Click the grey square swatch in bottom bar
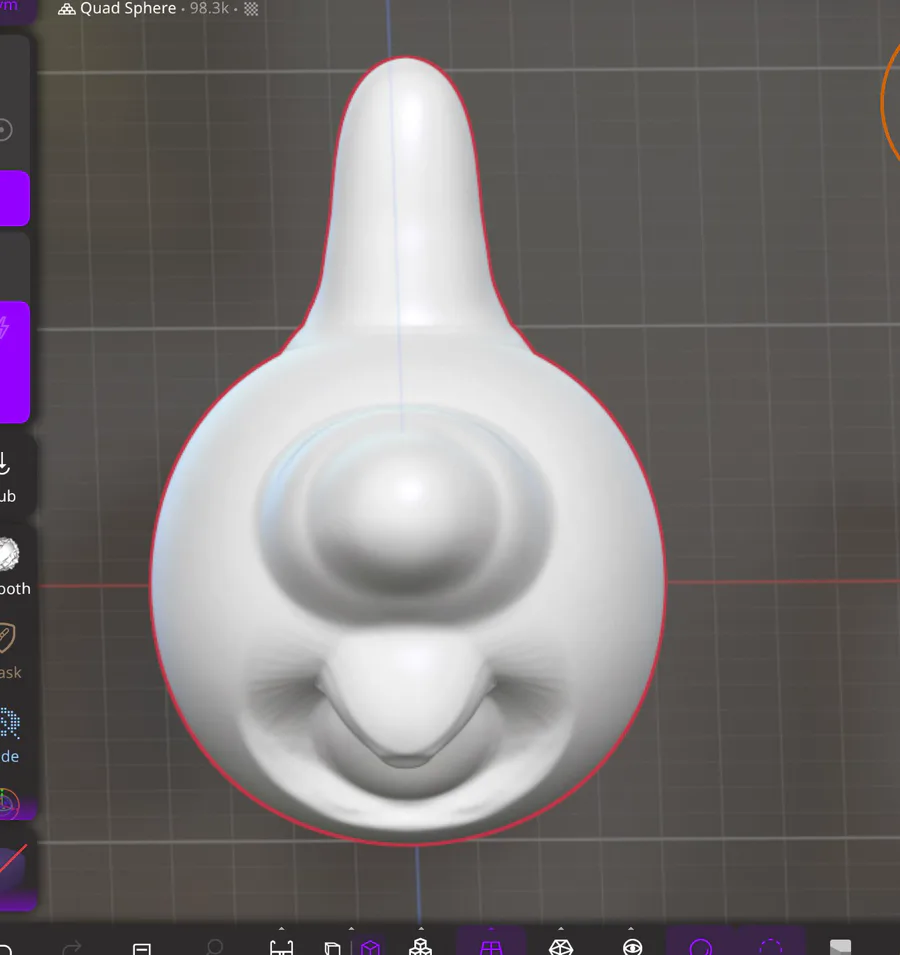Screen dimensions: 900x955 tap(840, 948)
